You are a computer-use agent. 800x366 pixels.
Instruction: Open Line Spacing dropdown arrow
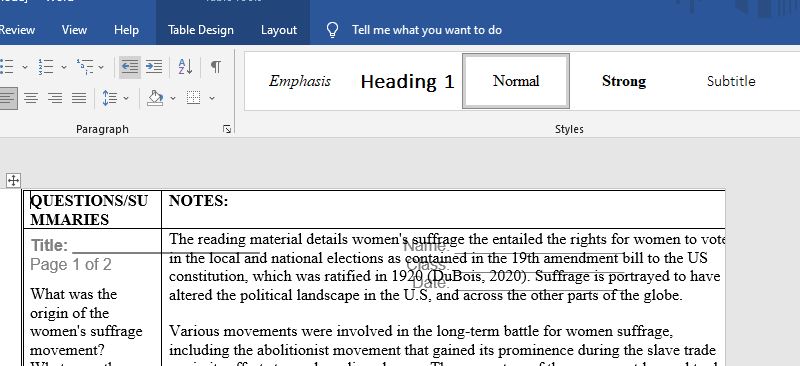click(126, 98)
